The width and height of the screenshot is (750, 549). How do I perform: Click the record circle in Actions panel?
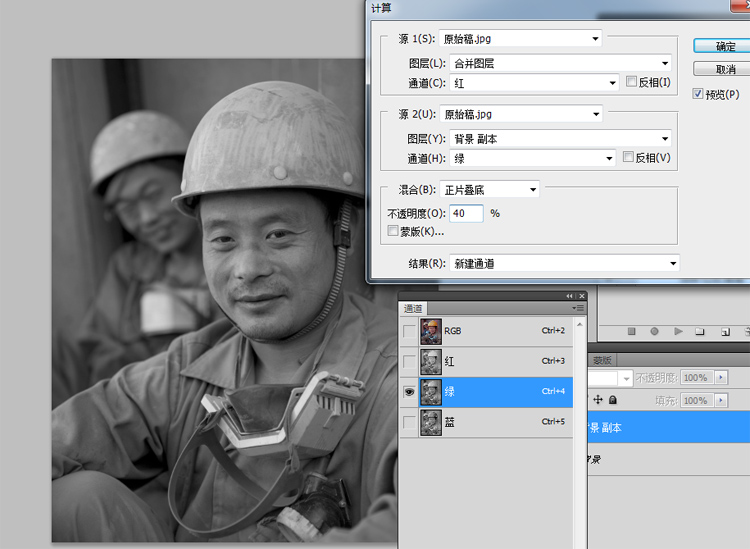click(654, 331)
